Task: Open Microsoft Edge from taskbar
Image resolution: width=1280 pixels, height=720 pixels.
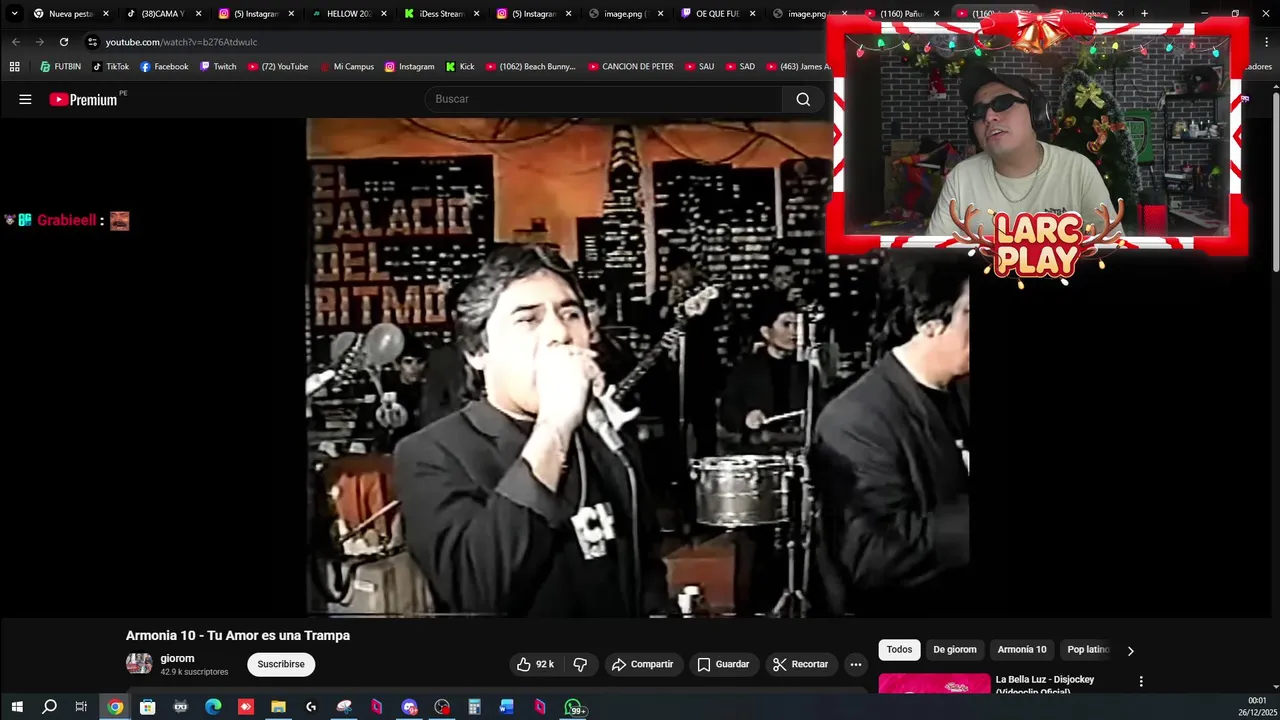Action: point(213,707)
